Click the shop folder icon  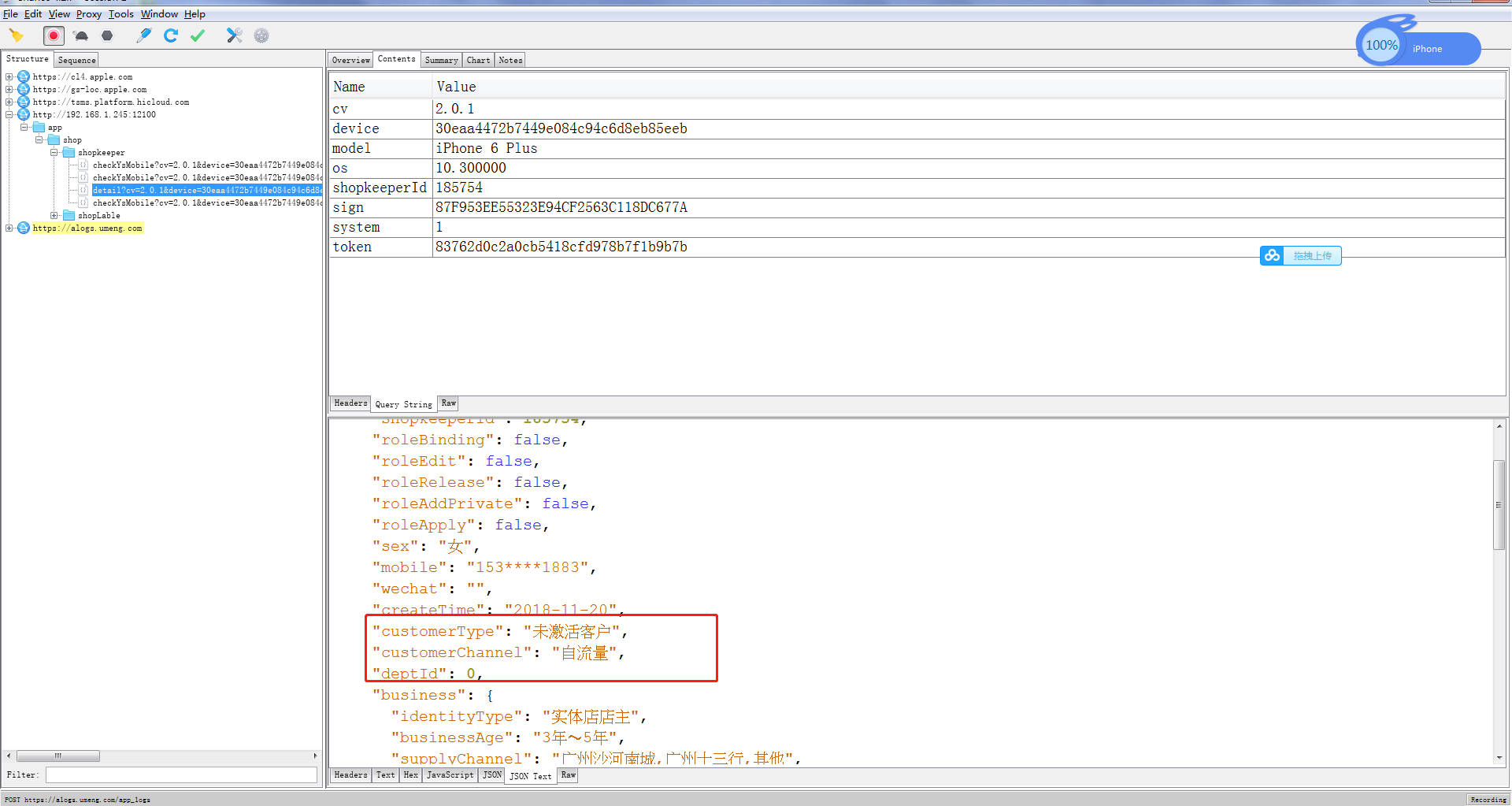click(x=54, y=139)
